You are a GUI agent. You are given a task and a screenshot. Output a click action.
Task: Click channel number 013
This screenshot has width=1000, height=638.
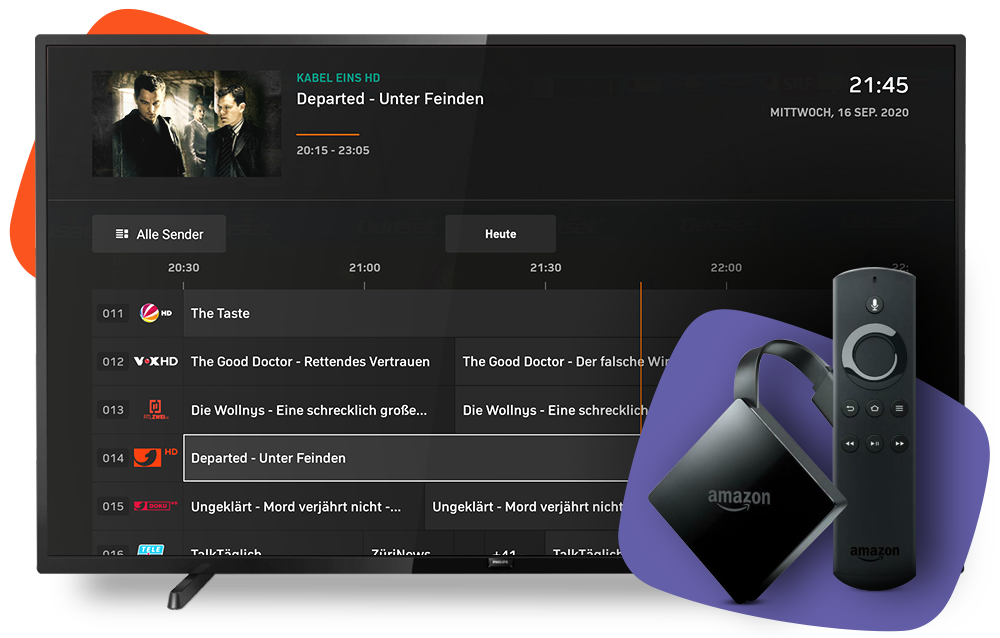(113, 410)
